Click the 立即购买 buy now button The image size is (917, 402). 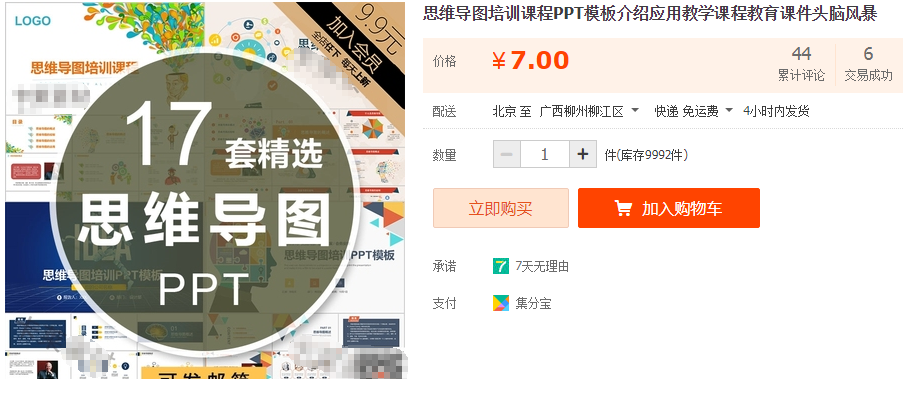click(x=501, y=208)
